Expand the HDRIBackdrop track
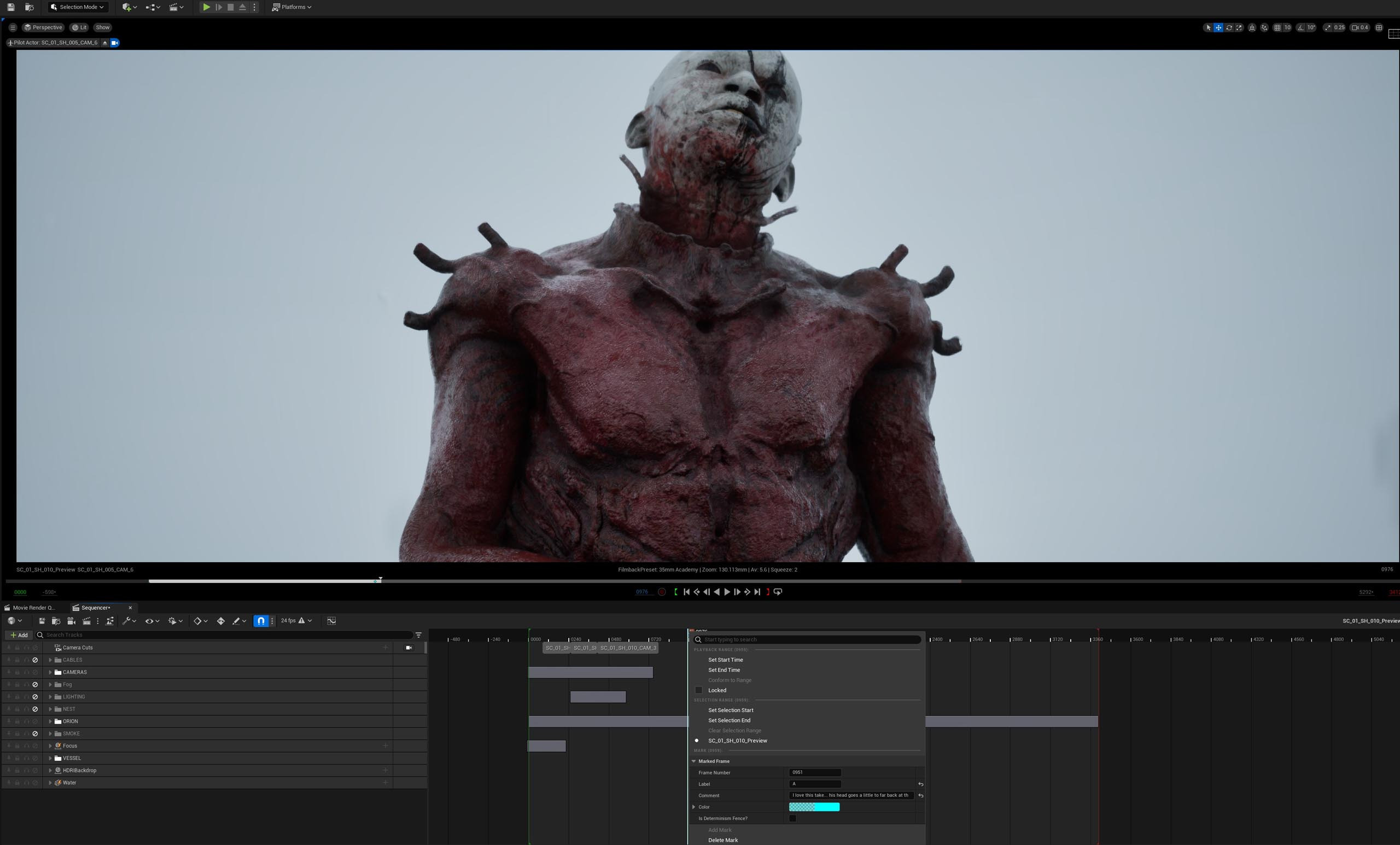The width and height of the screenshot is (1400, 845). click(x=50, y=771)
